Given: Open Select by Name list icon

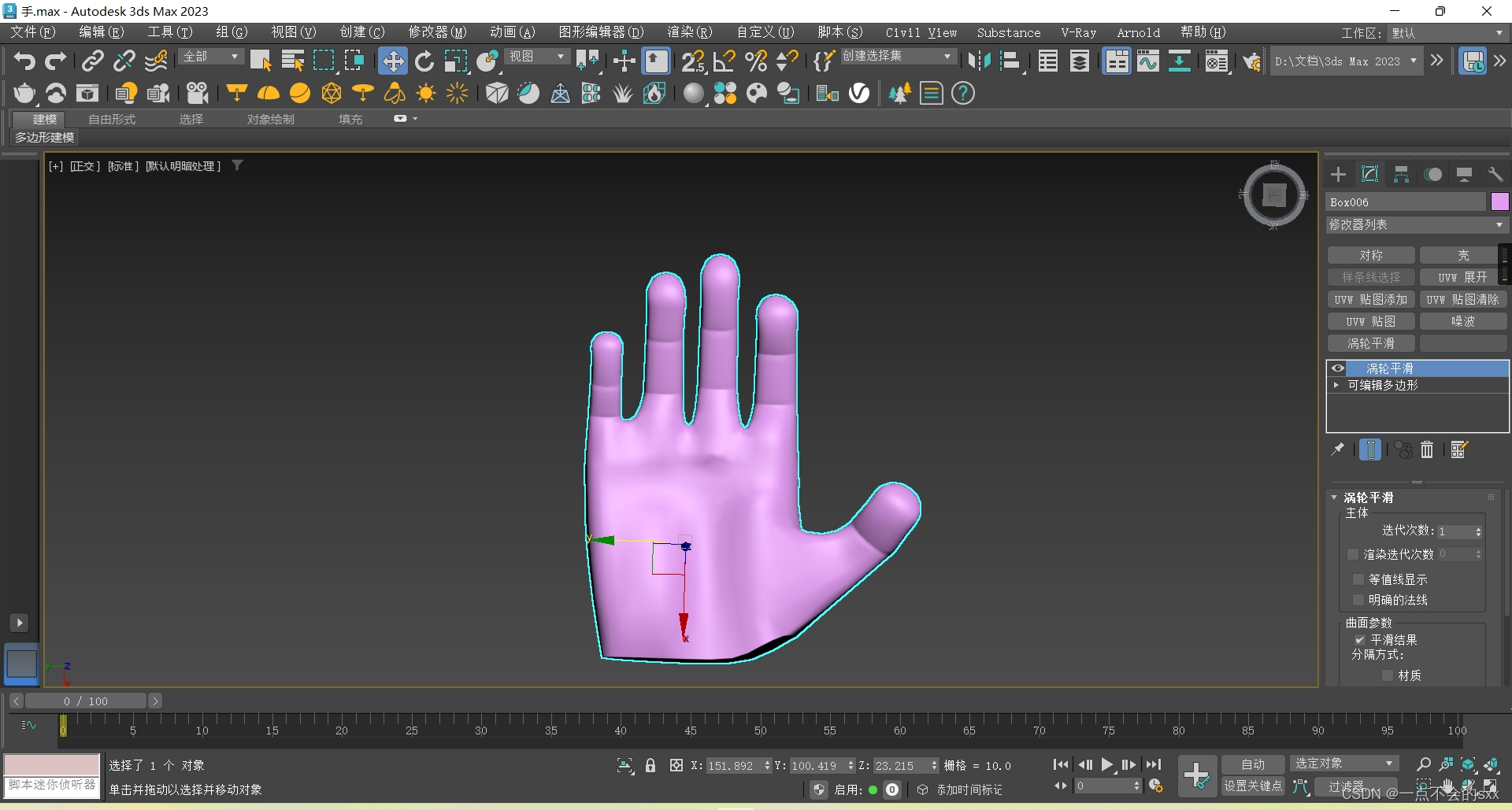Looking at the screenshot, I should [292, 61].
